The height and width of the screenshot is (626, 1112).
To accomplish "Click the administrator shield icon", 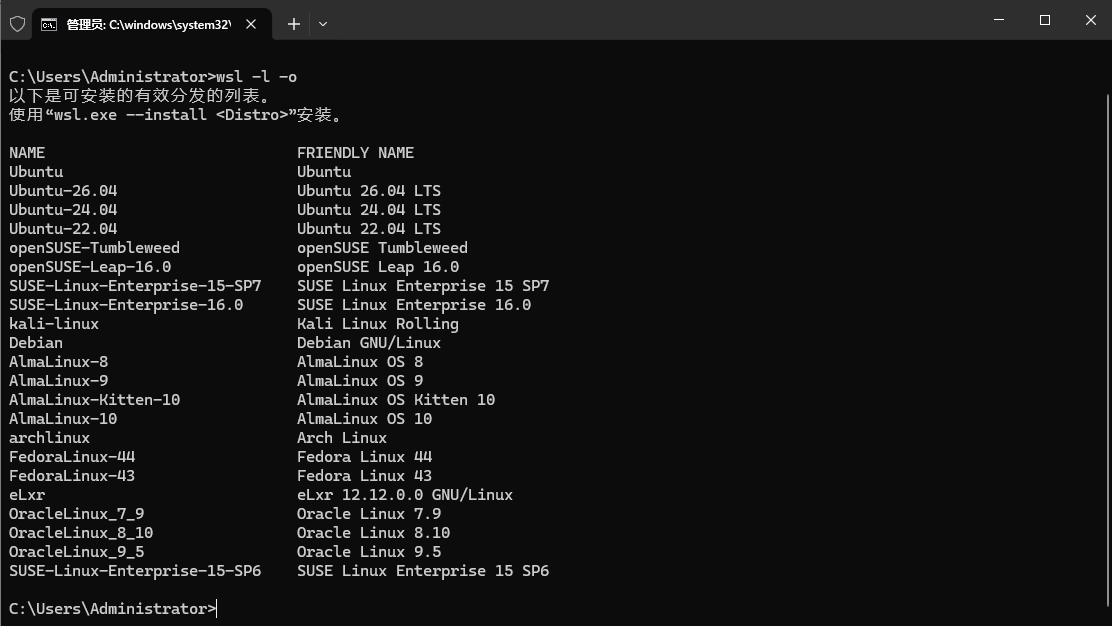I will coord(18,24).
